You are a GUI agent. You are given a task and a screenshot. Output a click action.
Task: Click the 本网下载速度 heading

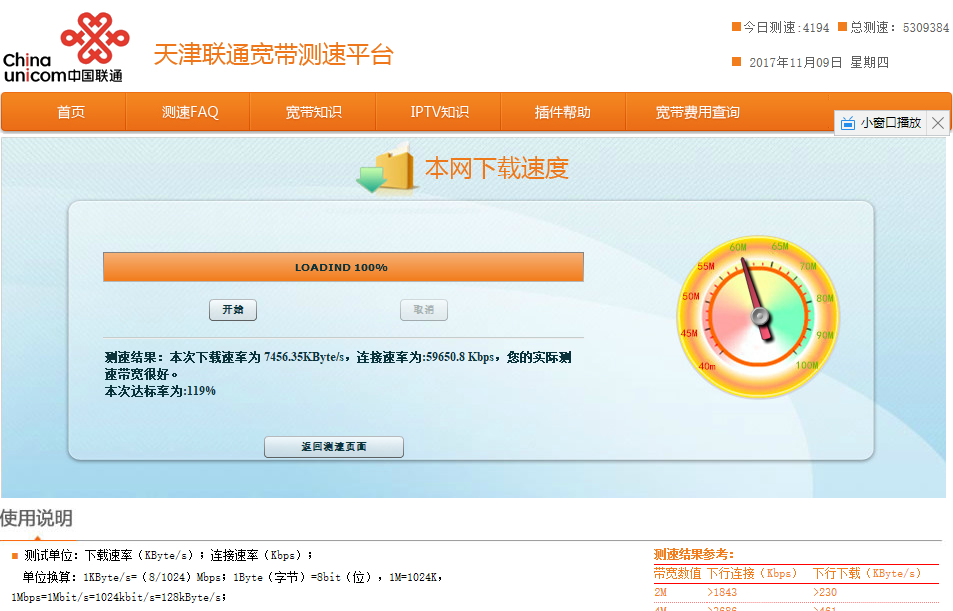coord(497,168)
